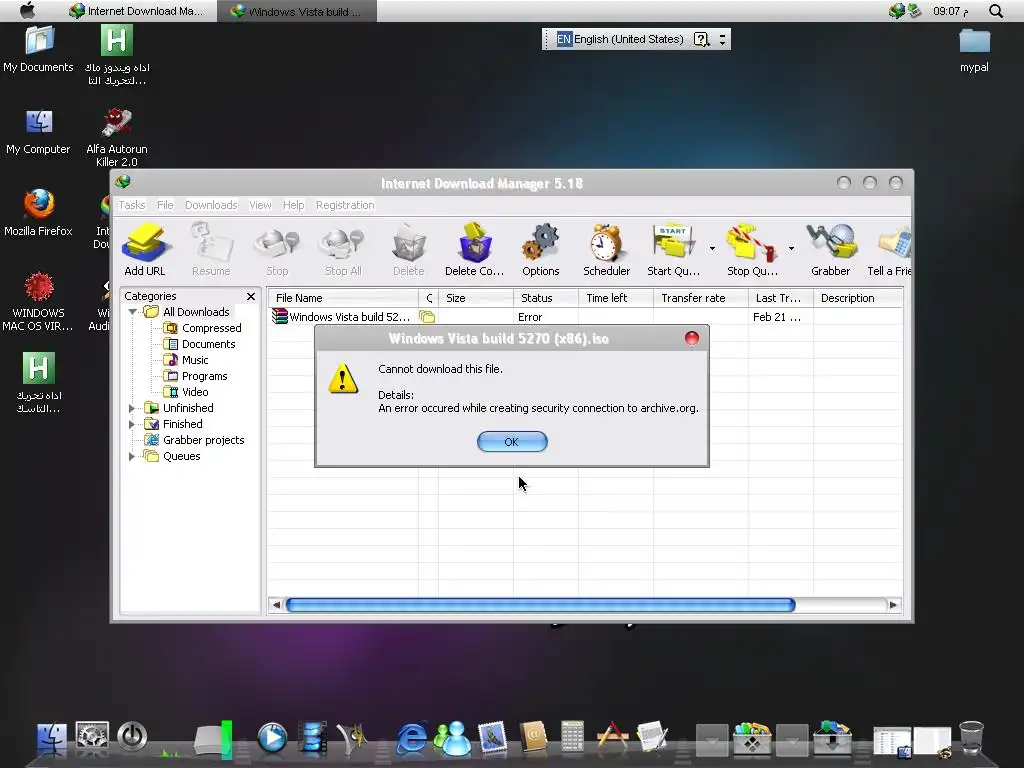The width and height of the screenshot is (1024, 768).
Task: Sort by Description column header
Action: point(857,298)
